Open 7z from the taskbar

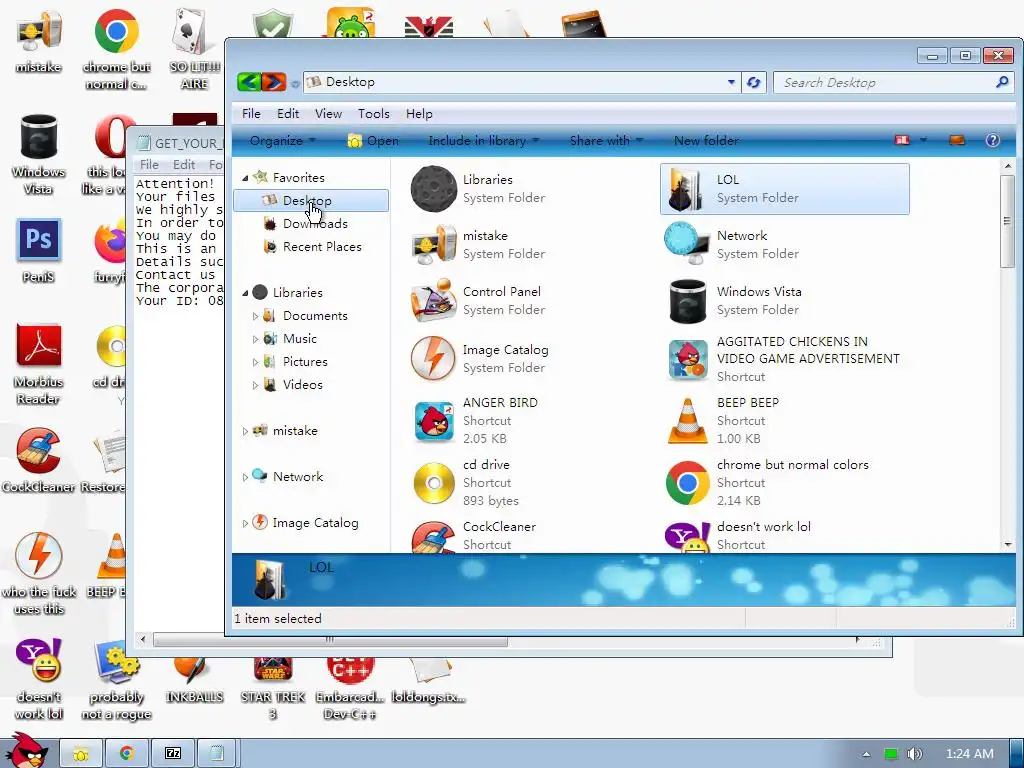click(173, 753)
